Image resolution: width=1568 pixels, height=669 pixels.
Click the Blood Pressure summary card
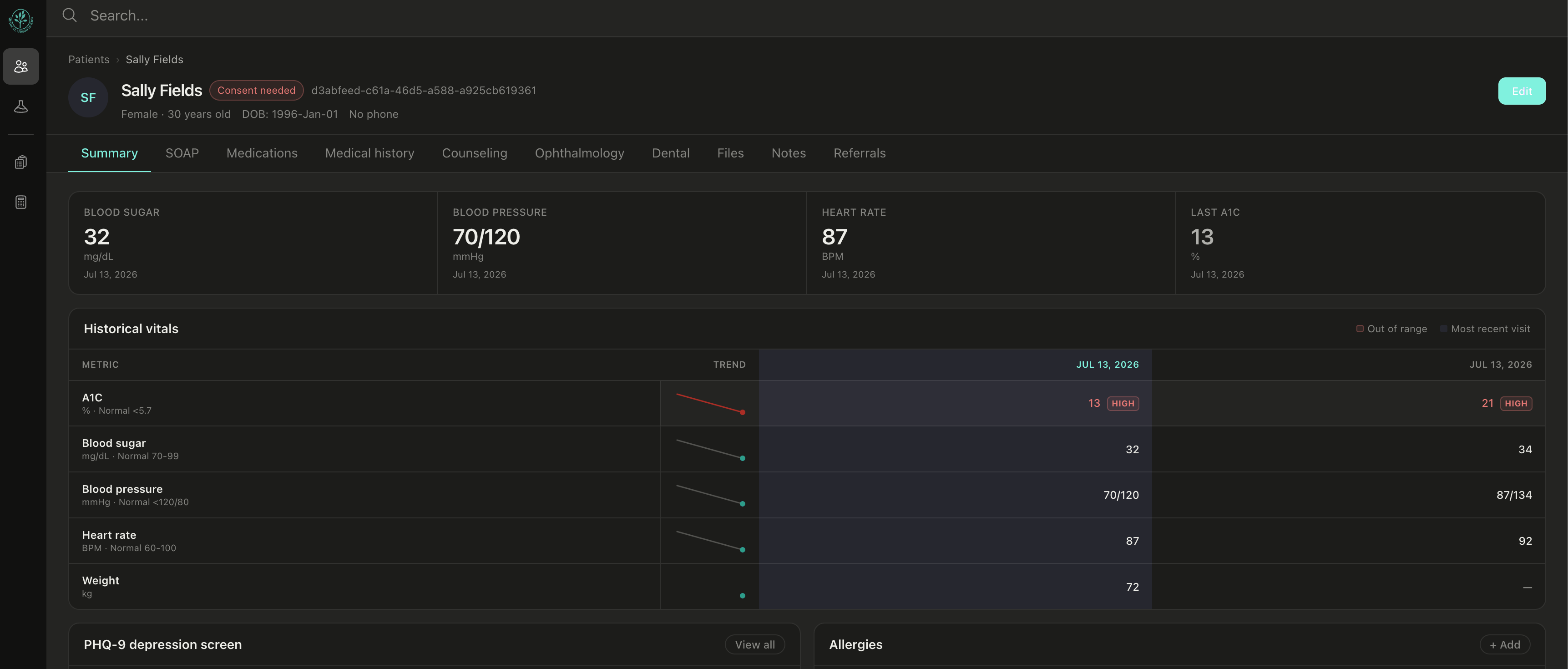click(622, 243)
